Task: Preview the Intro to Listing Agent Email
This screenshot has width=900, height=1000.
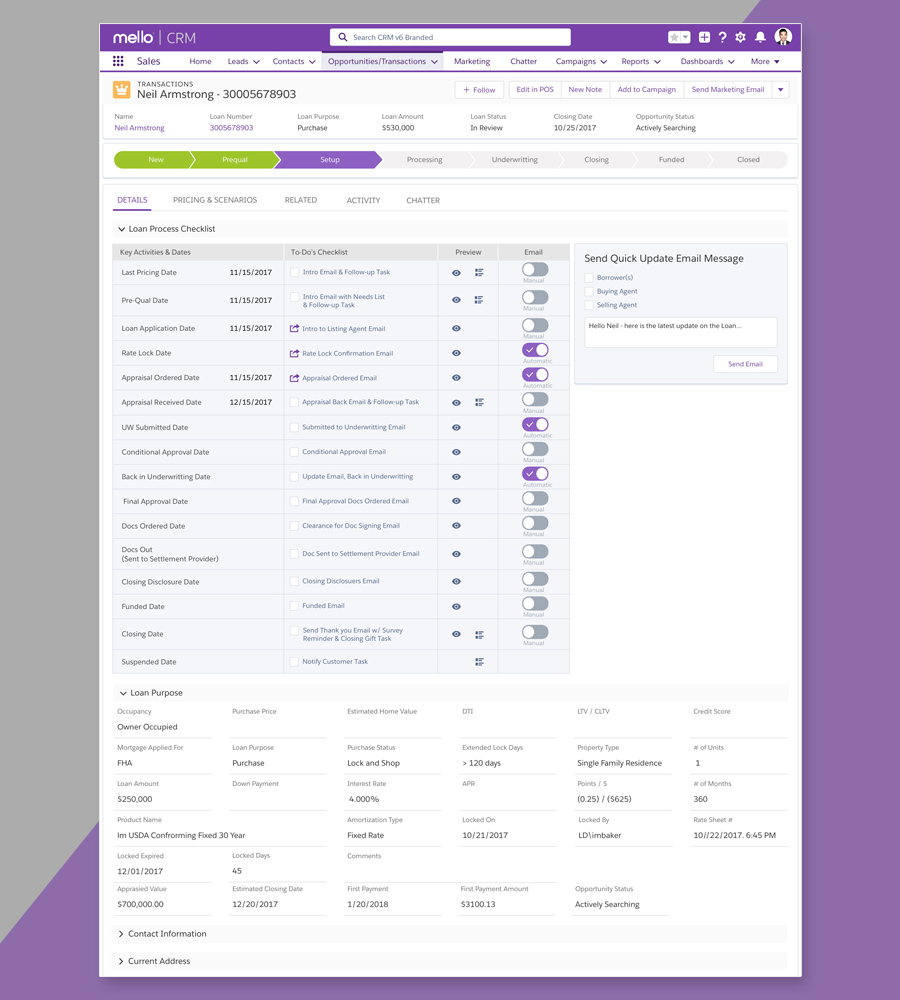Action: click(456, 328)
